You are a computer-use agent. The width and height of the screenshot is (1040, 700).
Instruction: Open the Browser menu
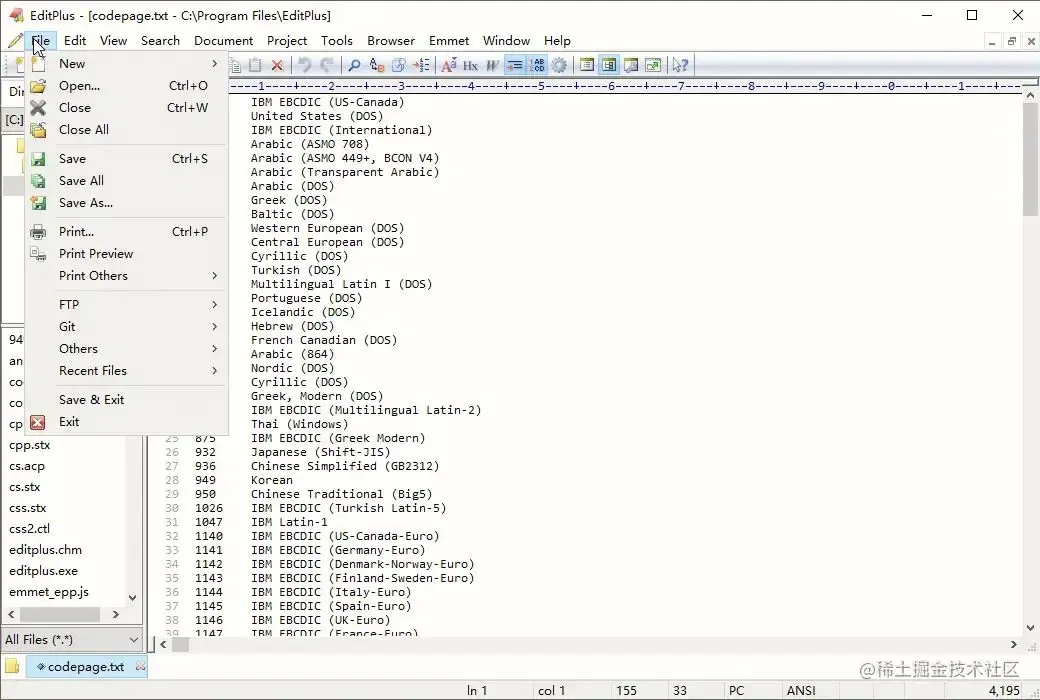coord(391,40)
